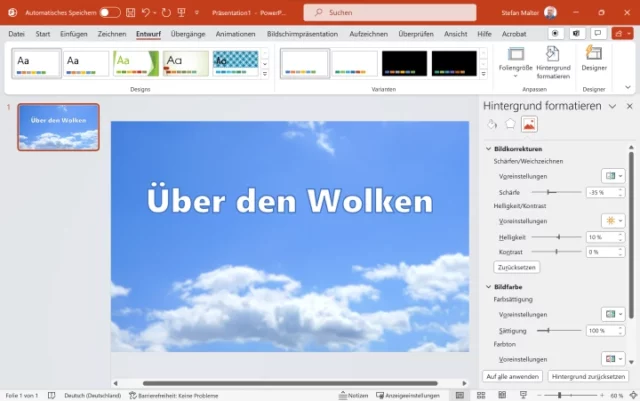The width and height of the screenshot is (640, 401).
Task: Open Farbton Voreinstellungen dropdown
Action: [613, 359]
